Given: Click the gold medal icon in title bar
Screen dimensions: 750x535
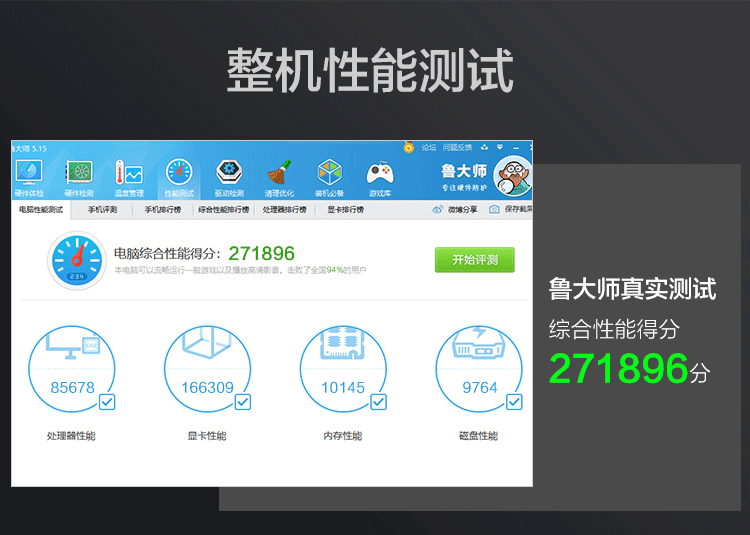Looking at the screenshot, I should tap(408, 147).
